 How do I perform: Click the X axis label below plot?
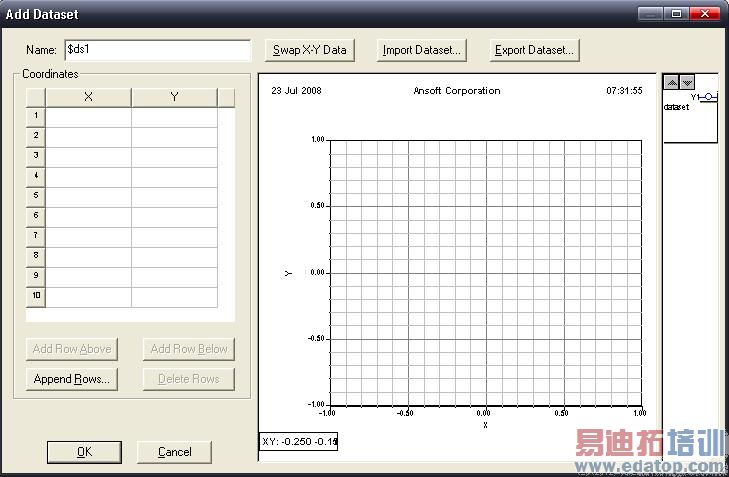click(x=485, y=425)
